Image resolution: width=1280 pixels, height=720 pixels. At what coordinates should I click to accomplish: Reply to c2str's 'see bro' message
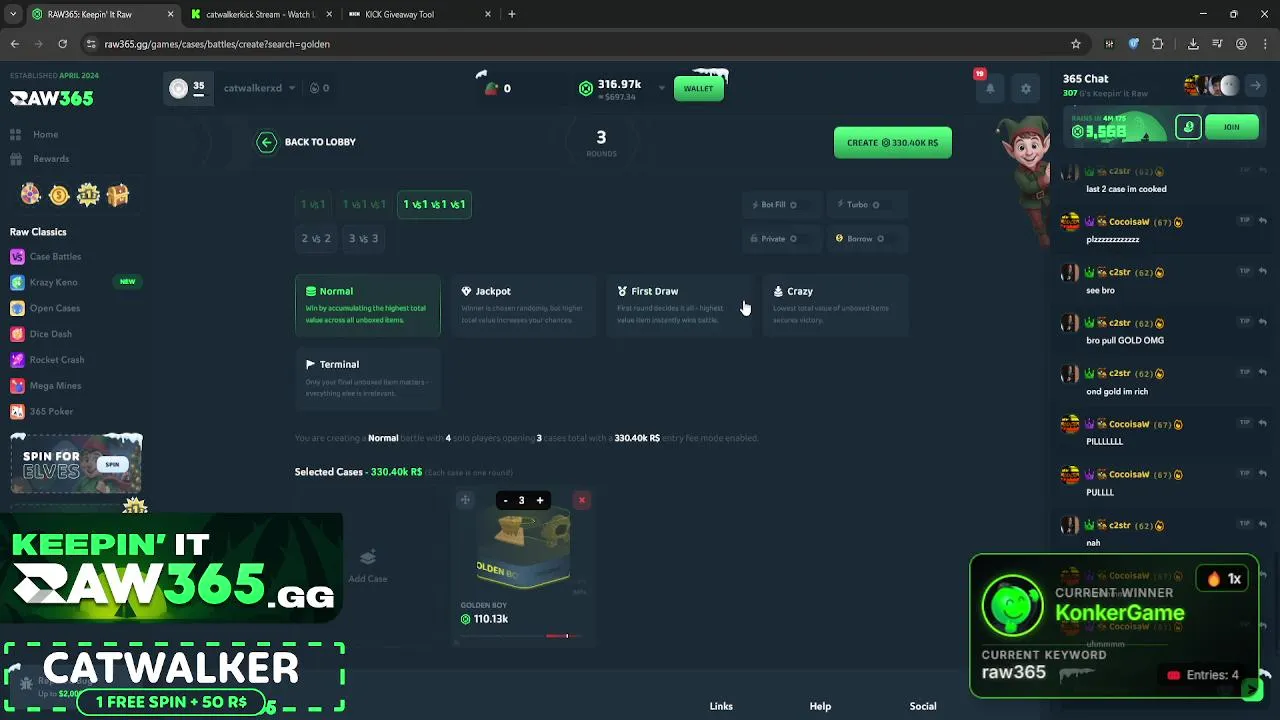1263,272
